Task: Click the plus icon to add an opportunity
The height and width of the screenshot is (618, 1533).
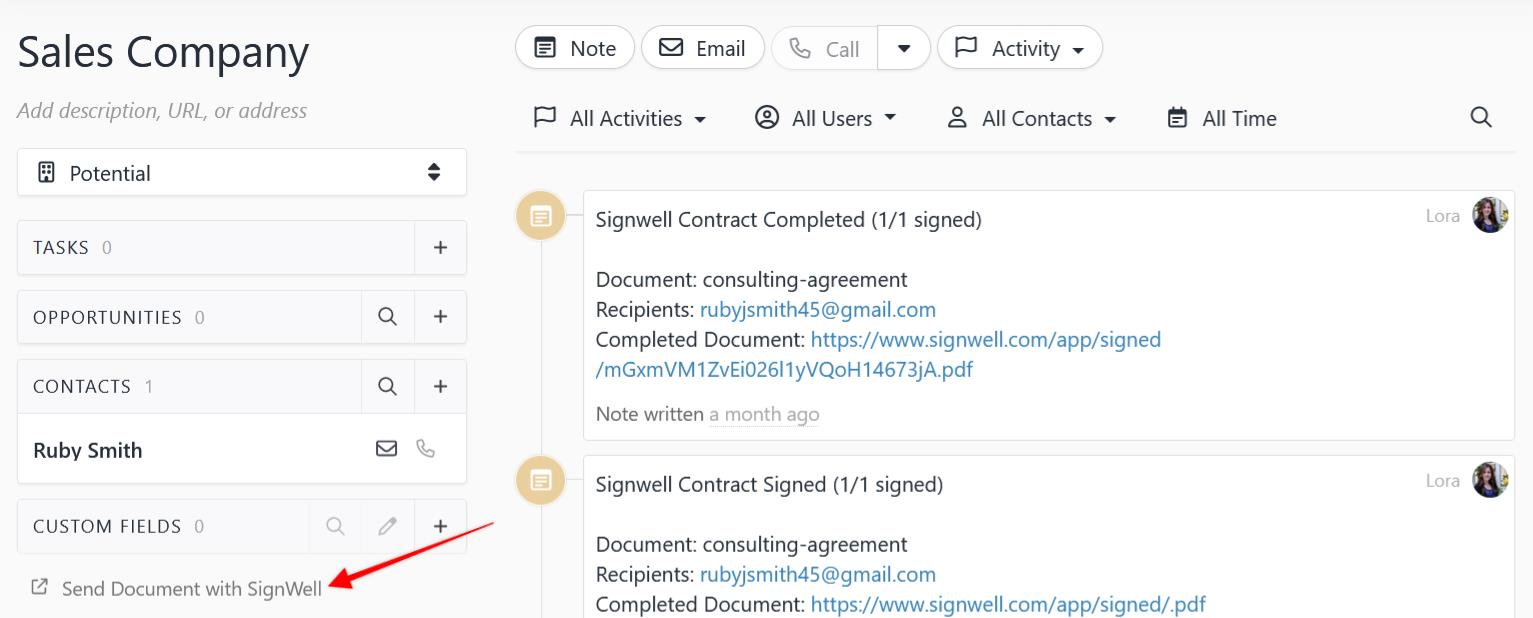Action: (440, 317)
